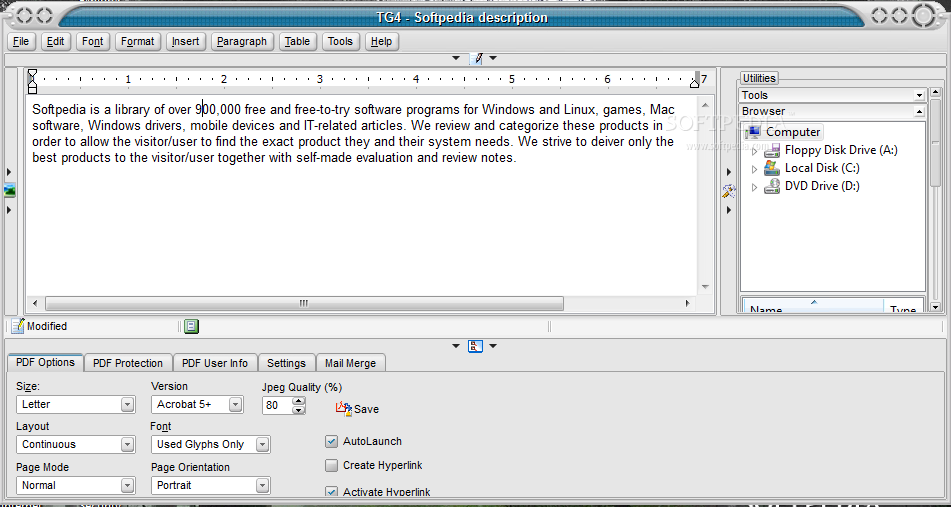Screen dimensions: 951x507
Task: Open the File menu
Action: pyautogui.click(x=21, y=41)
